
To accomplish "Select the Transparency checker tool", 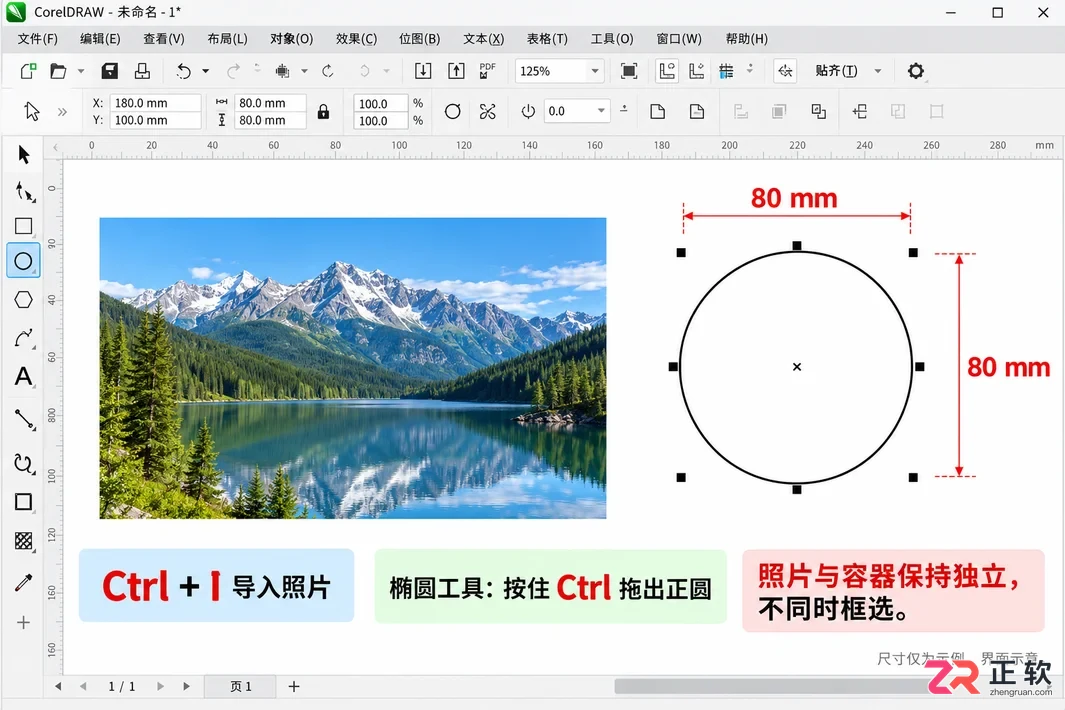I will 24,541.
